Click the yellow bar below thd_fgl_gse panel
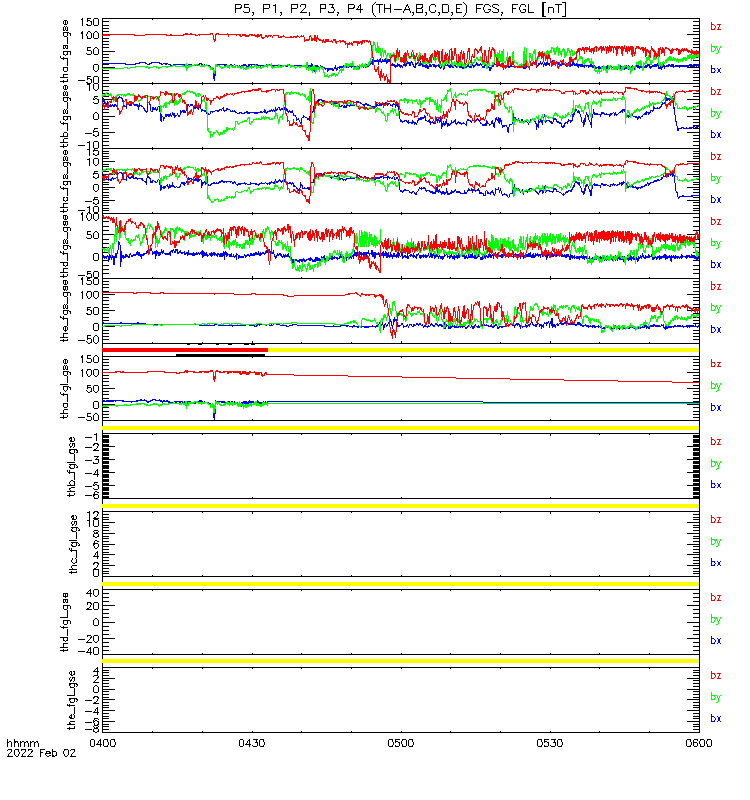 click(x=401, y=661)
